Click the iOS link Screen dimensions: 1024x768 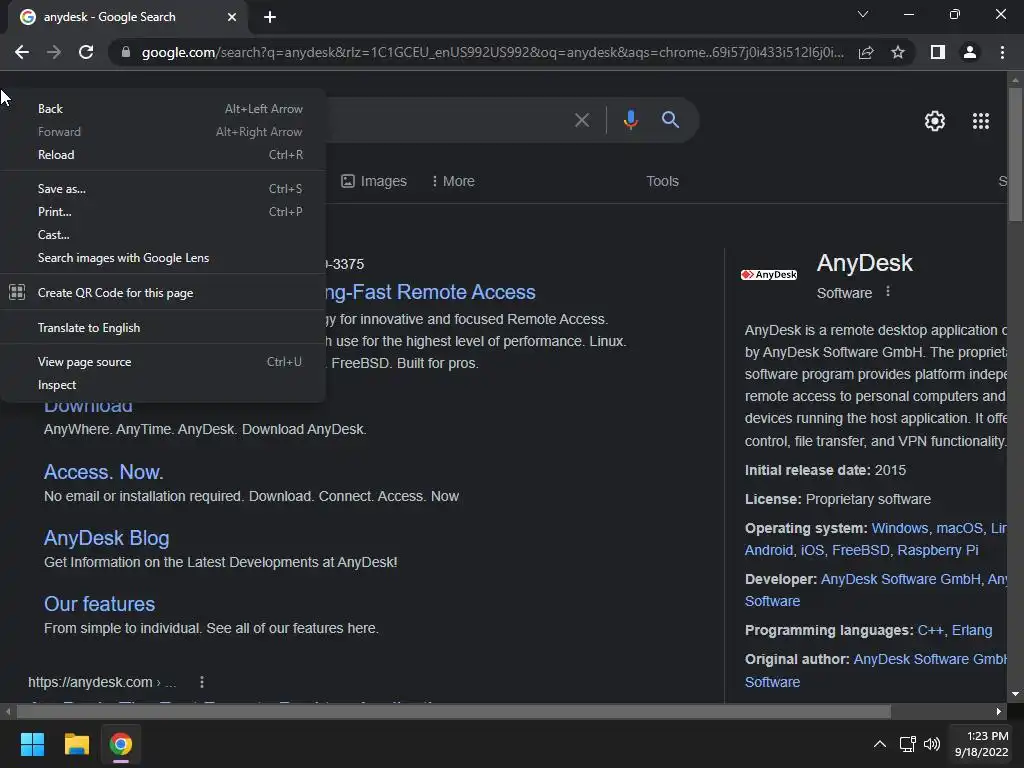tap(812, 550)
